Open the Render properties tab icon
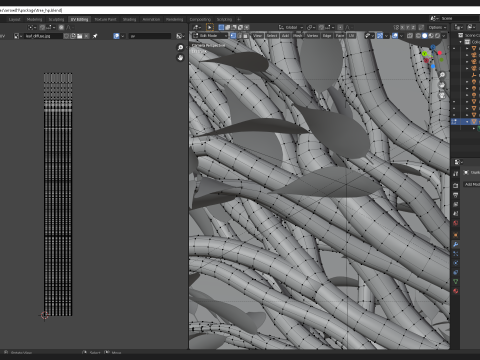The width and height of the screenshot is (480, 360). (455, 185)
